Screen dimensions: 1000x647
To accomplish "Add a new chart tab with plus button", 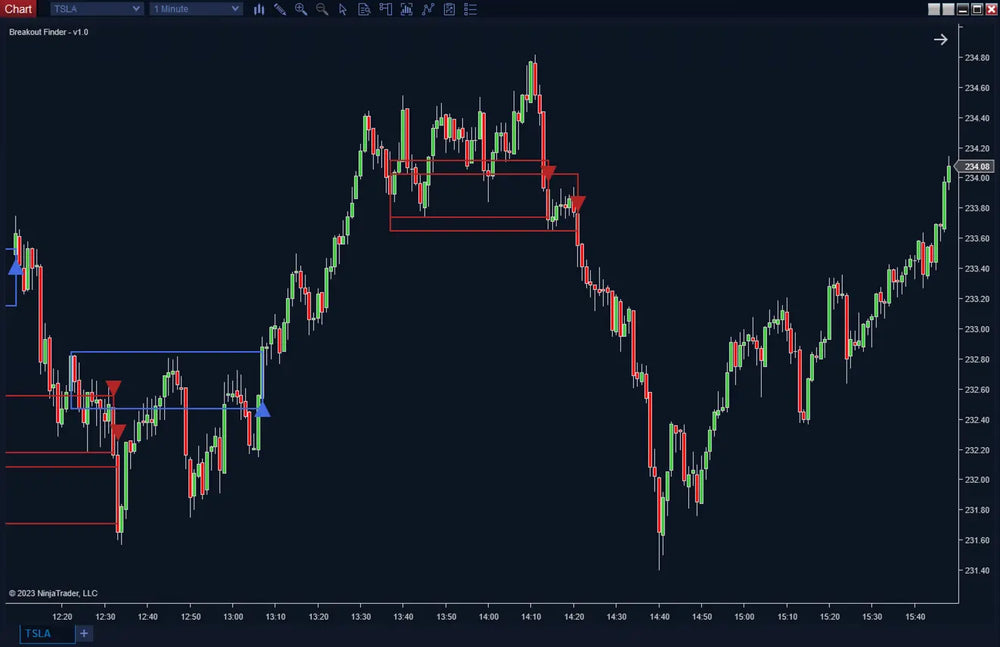I will pos(84,633).
